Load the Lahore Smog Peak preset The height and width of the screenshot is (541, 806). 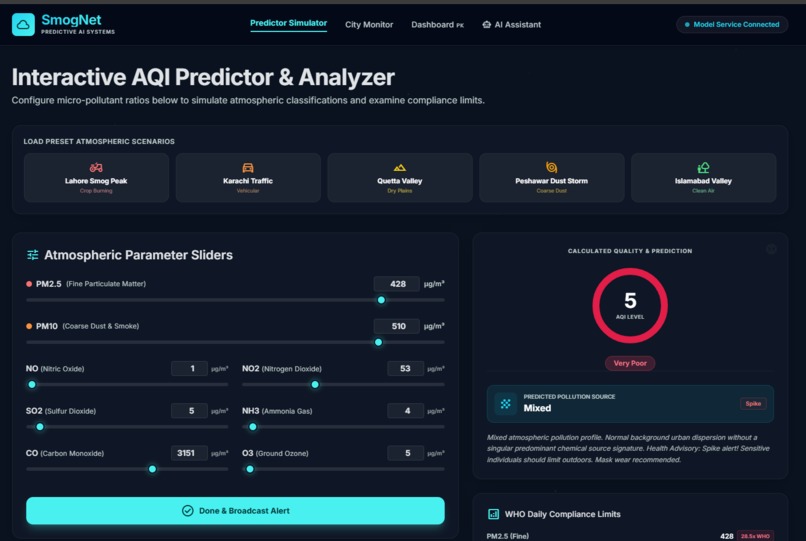pyautogui.click(x=96, y=177)
